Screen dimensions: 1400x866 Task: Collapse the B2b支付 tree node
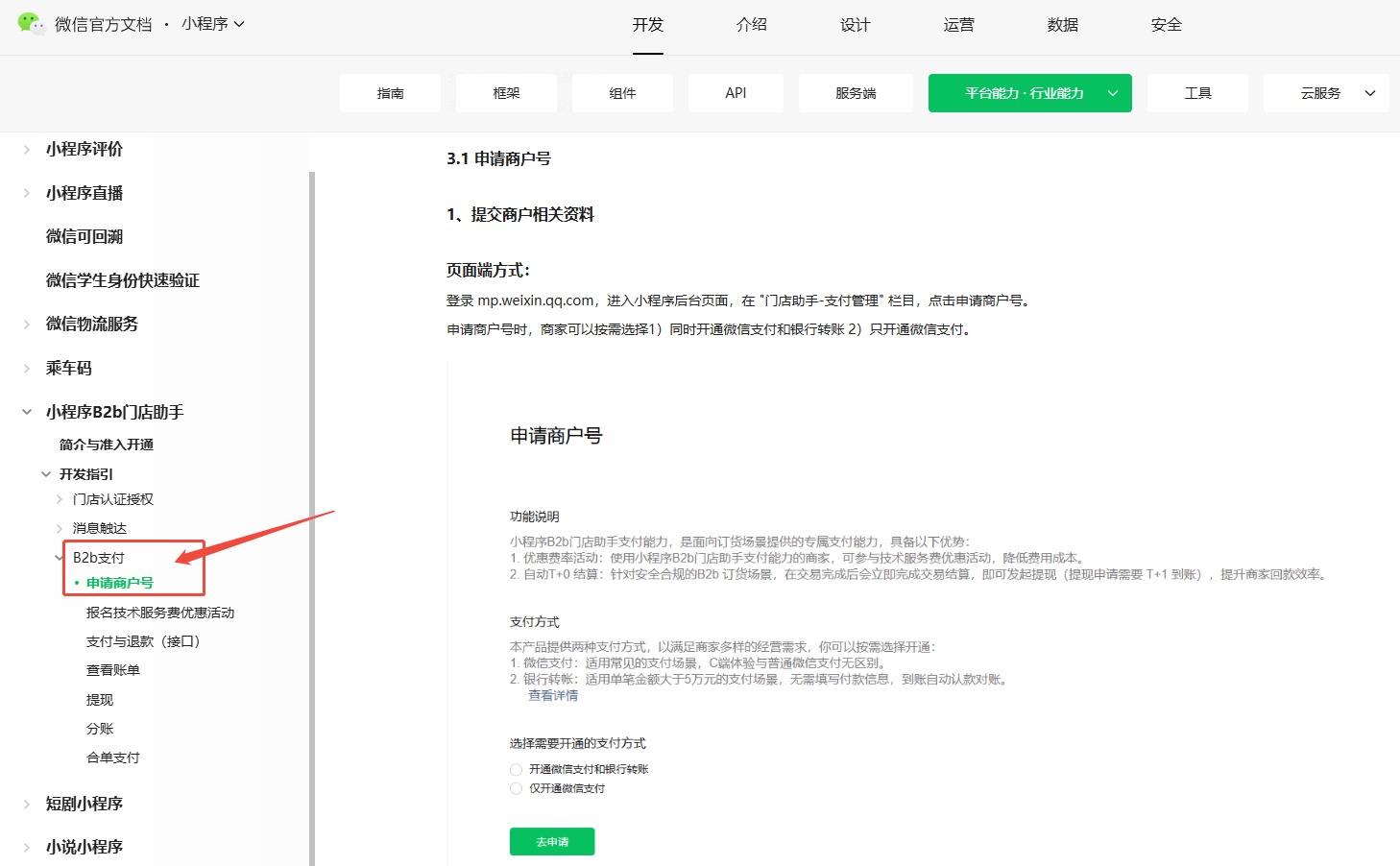[x=60, y=558]
